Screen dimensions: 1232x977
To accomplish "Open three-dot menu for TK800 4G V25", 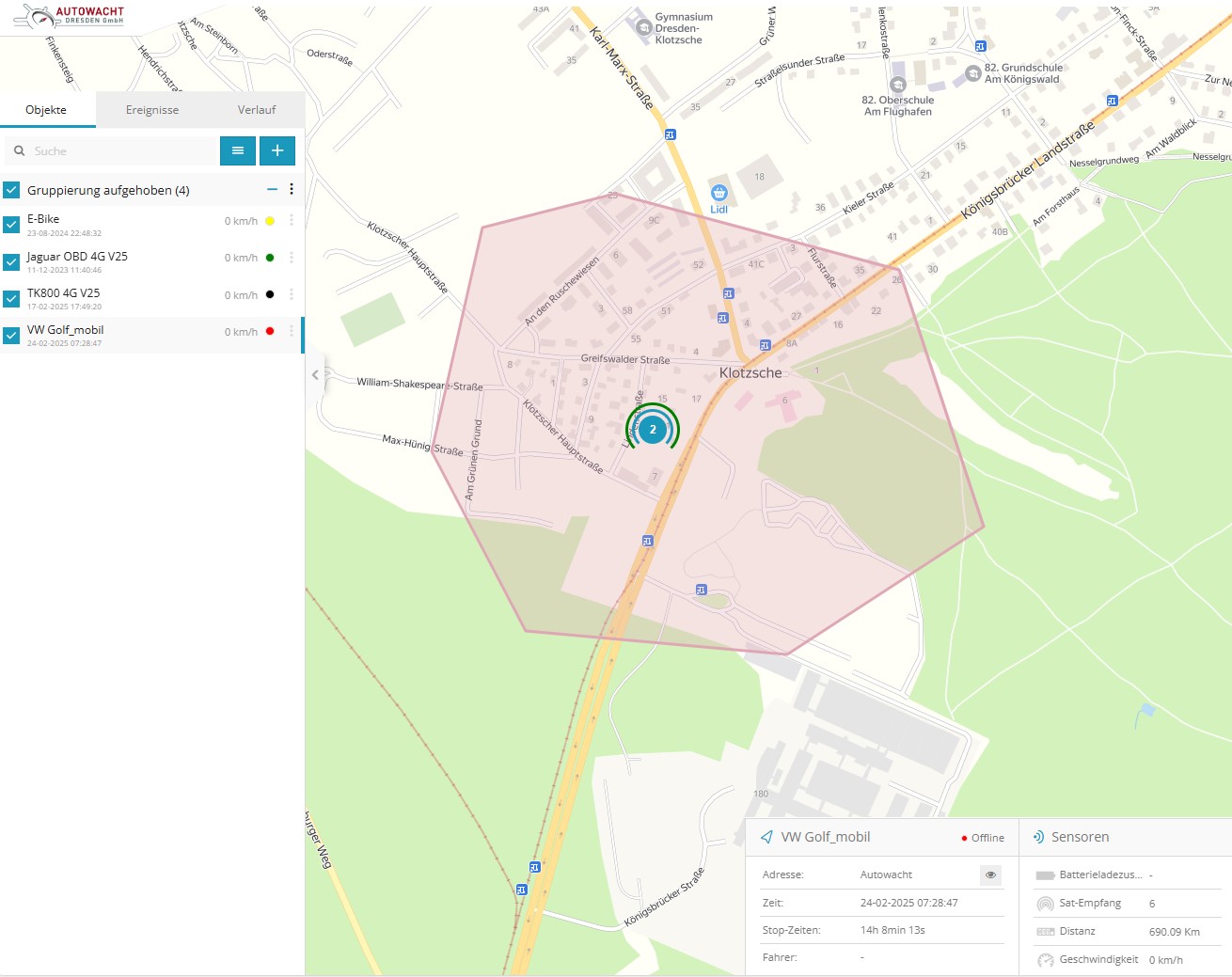I will click(292, 295).
